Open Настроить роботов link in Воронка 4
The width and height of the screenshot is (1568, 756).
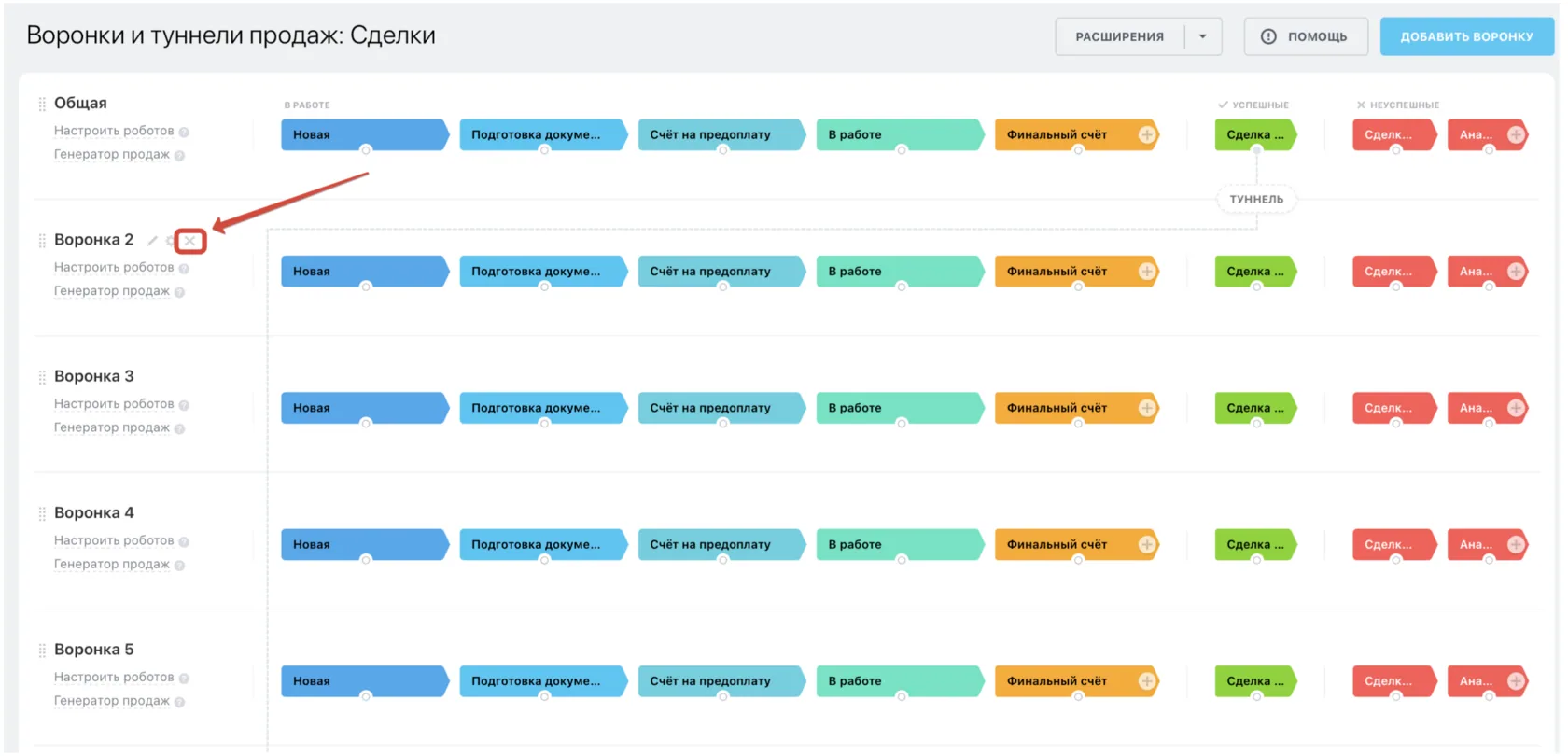pyautogui.click(x=114, y=540)
